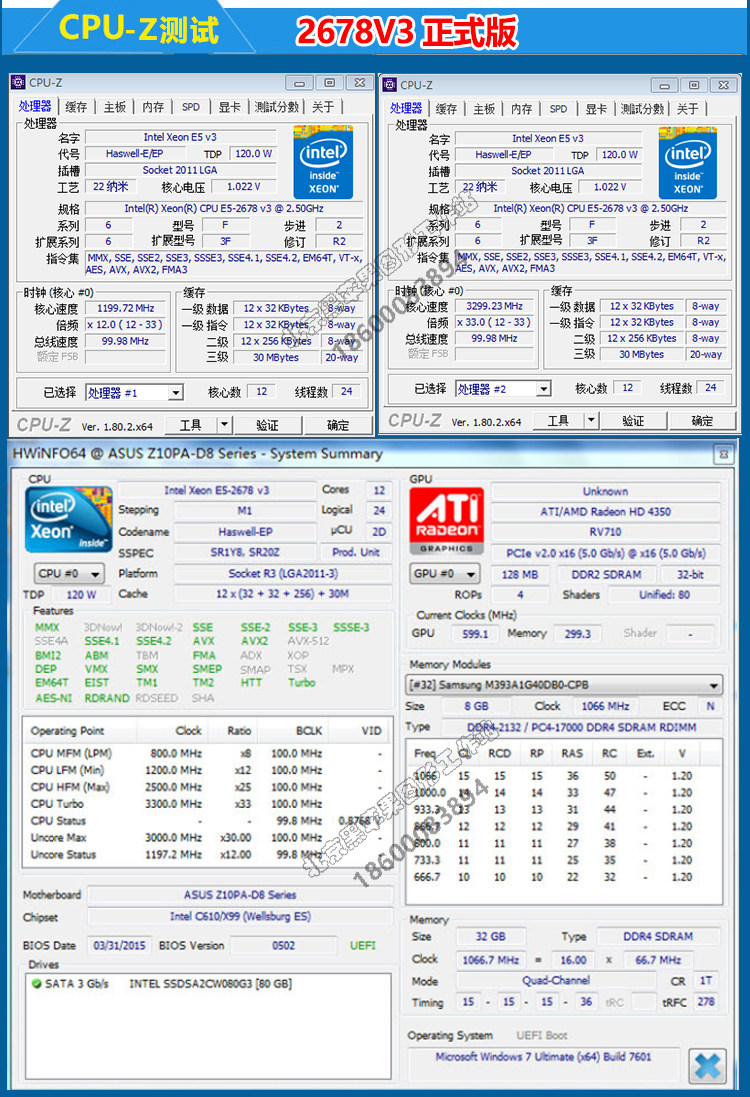Click the Uncore Max row in Operating Point table
750x1097 pixels.
pos(206,837)
